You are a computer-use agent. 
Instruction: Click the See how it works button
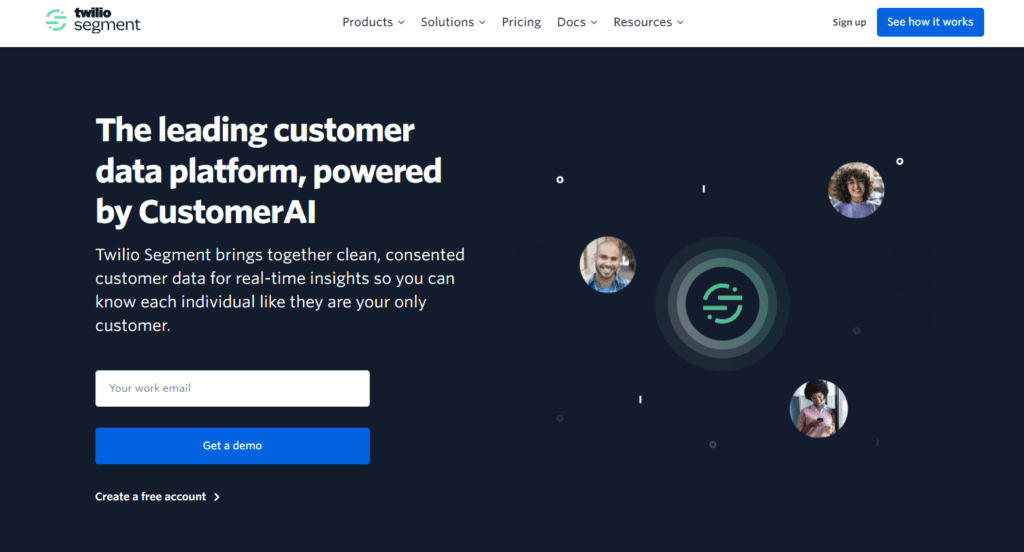930,22
